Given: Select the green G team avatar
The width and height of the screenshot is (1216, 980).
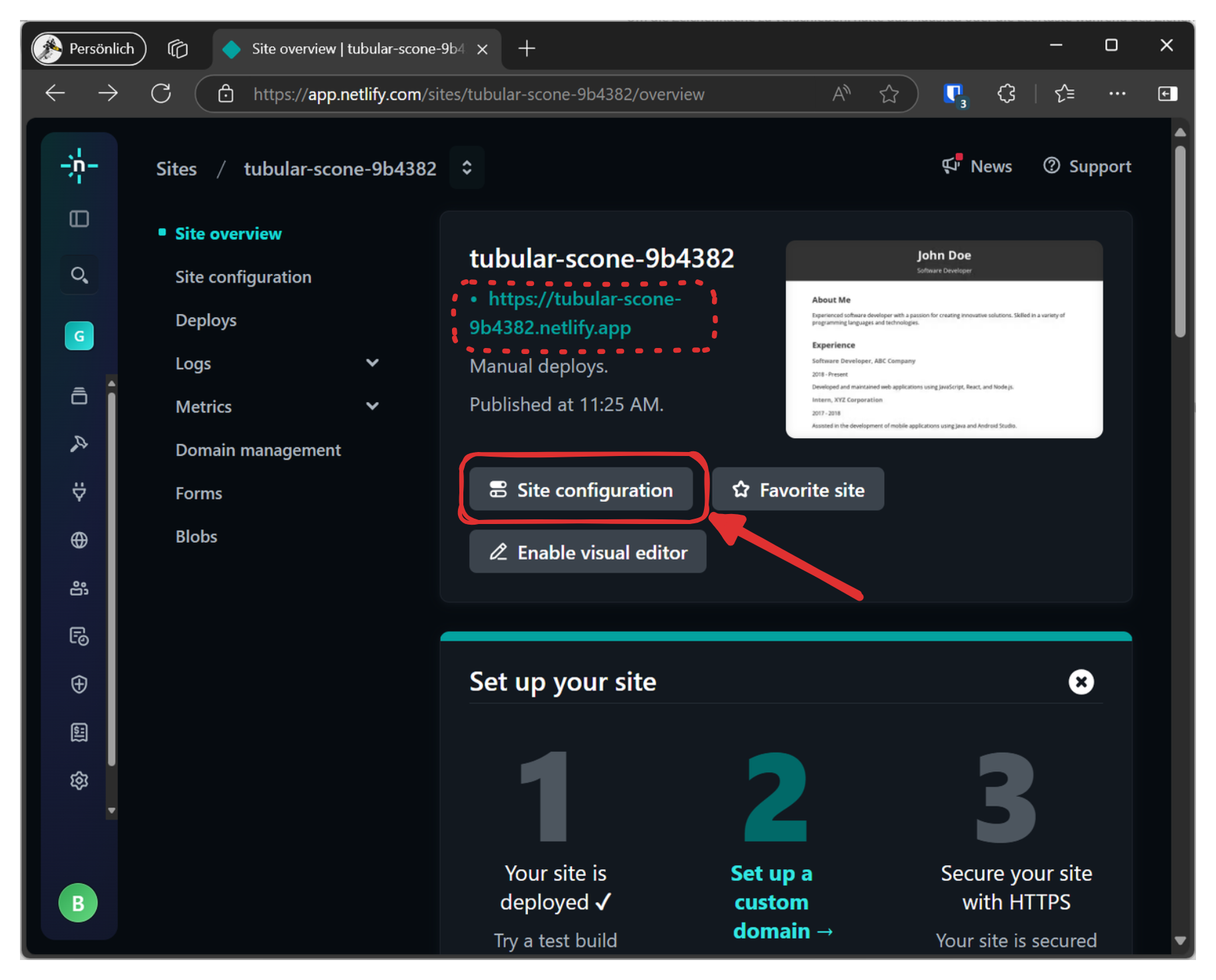Looking at the screenshot, I should tap(79, 335).
